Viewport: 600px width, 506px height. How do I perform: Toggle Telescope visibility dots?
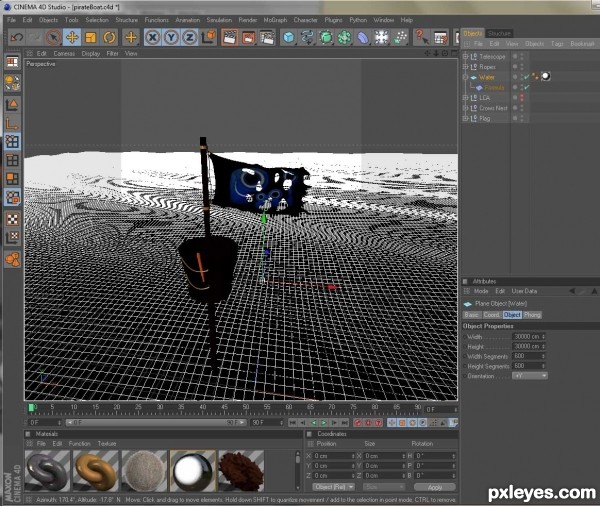click(522, 57)
